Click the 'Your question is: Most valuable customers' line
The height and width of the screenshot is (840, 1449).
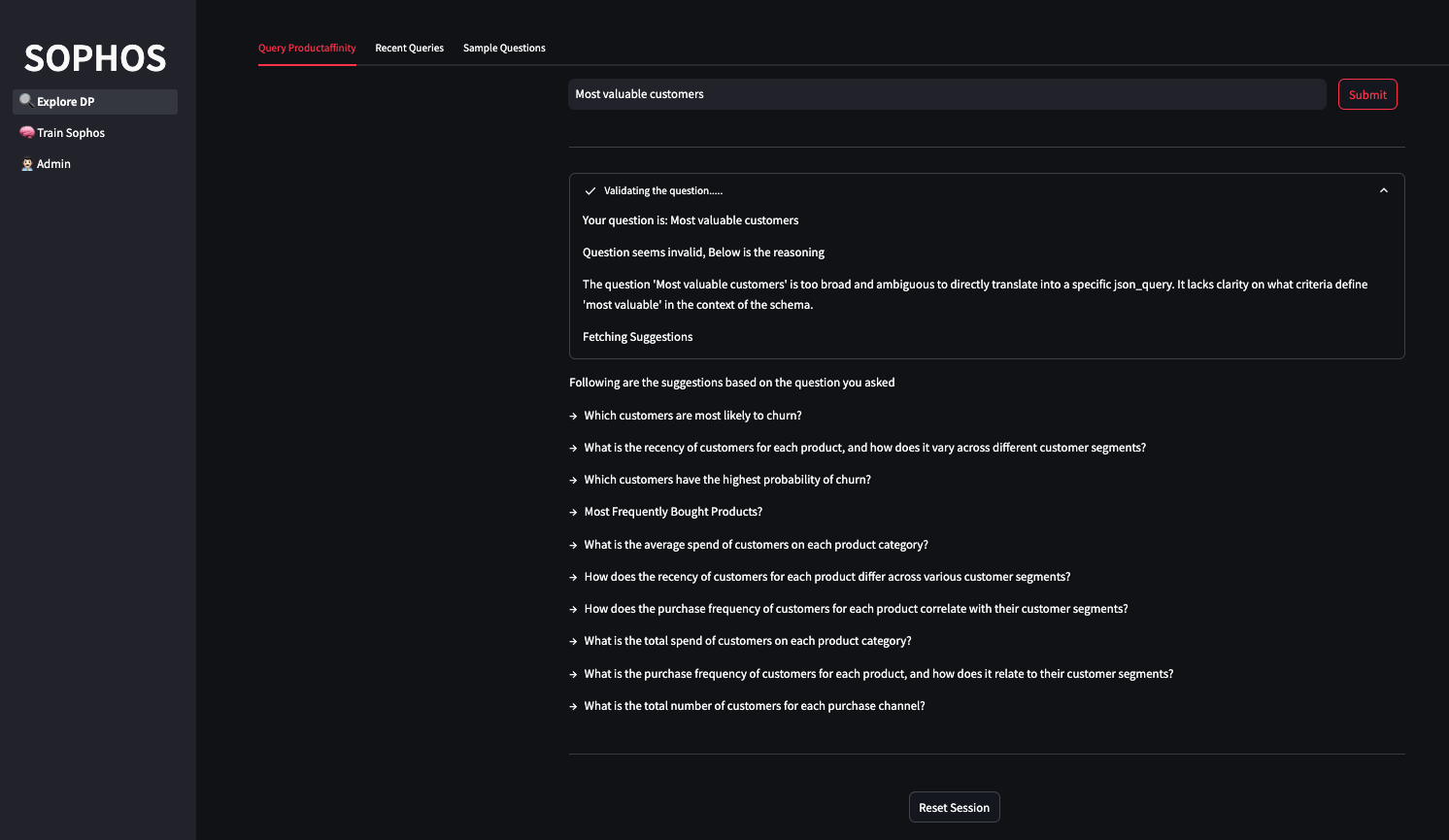[691, 220]
